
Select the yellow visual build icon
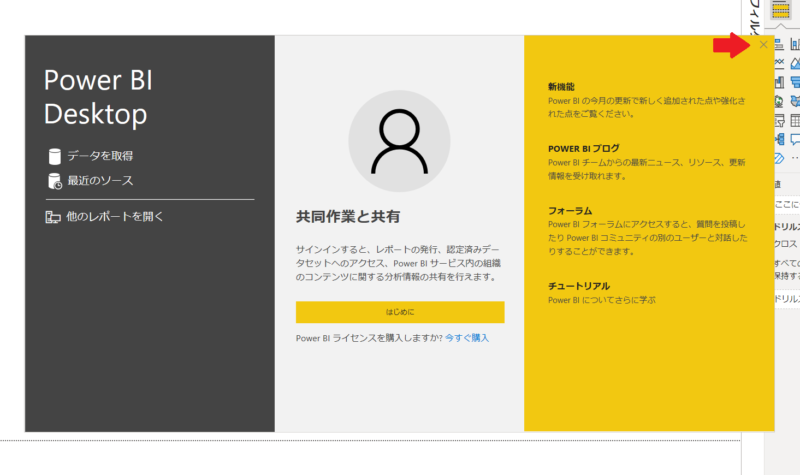[x=781, y=10]
